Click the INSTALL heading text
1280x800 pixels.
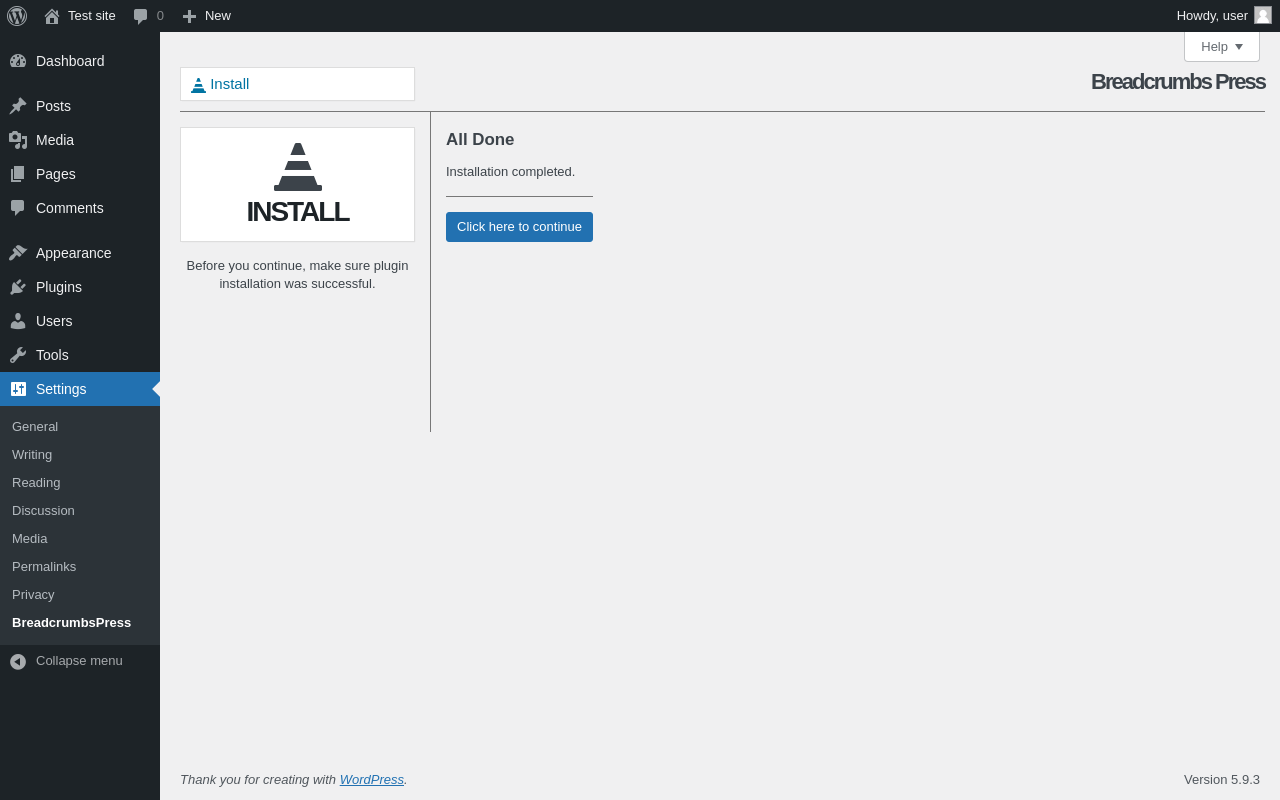click(x=298, y=212)
